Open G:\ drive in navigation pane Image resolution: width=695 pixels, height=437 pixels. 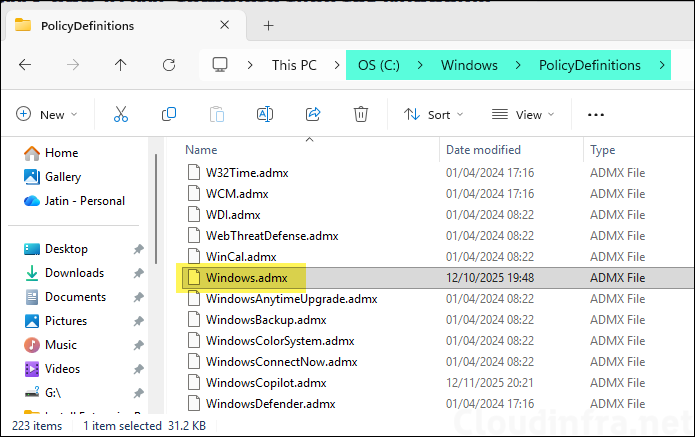43,393
